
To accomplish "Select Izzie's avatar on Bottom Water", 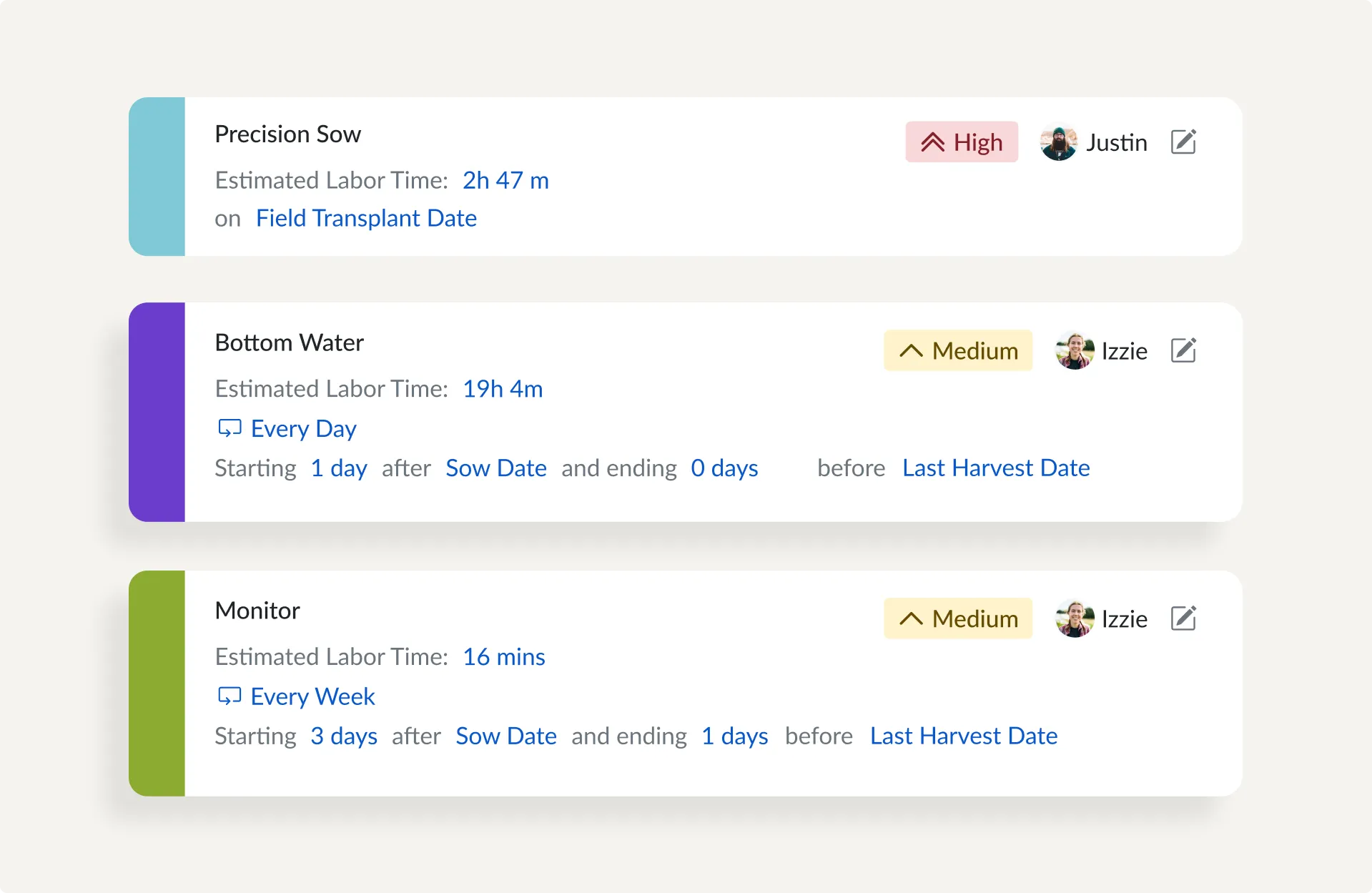I will click(1074, 350).
